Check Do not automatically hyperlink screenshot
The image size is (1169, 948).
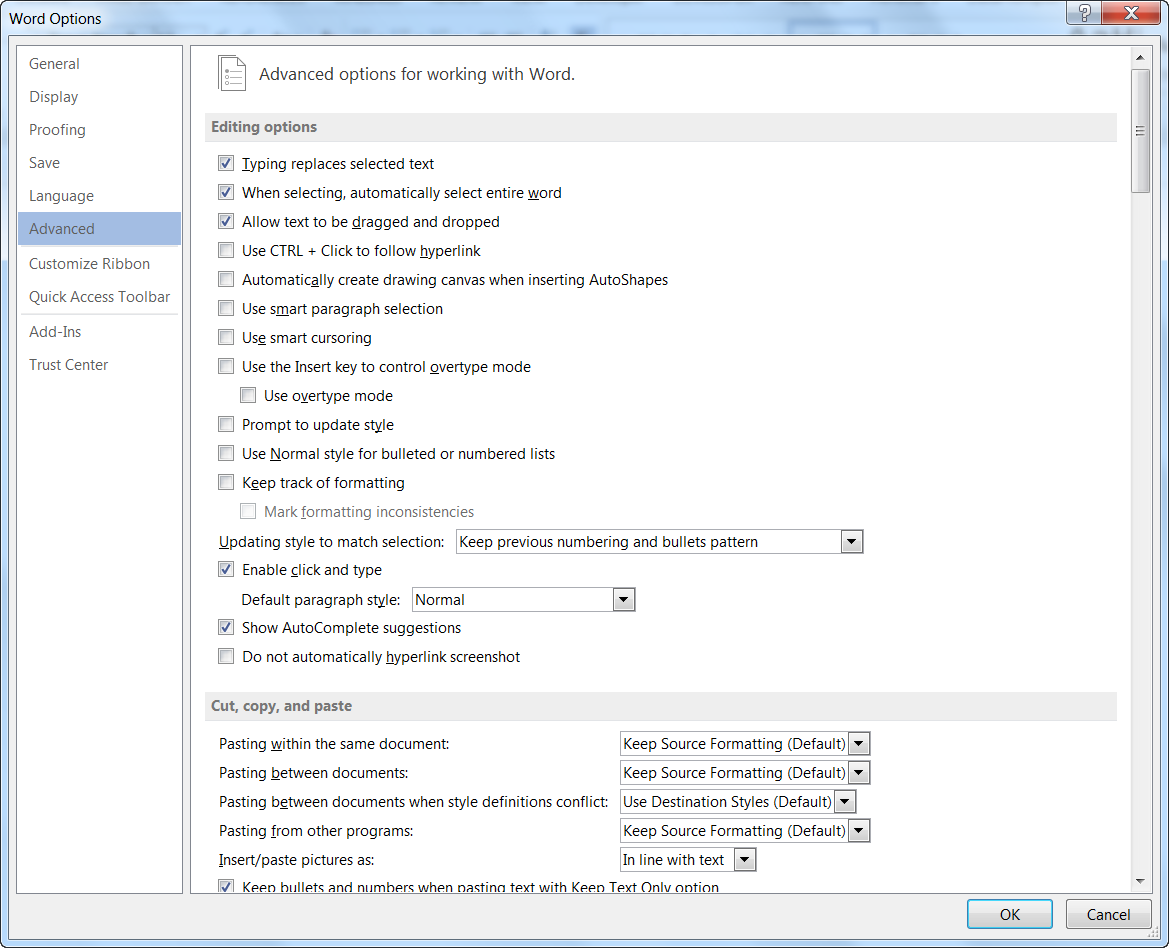pyautogui.click(x=226, y=657)
